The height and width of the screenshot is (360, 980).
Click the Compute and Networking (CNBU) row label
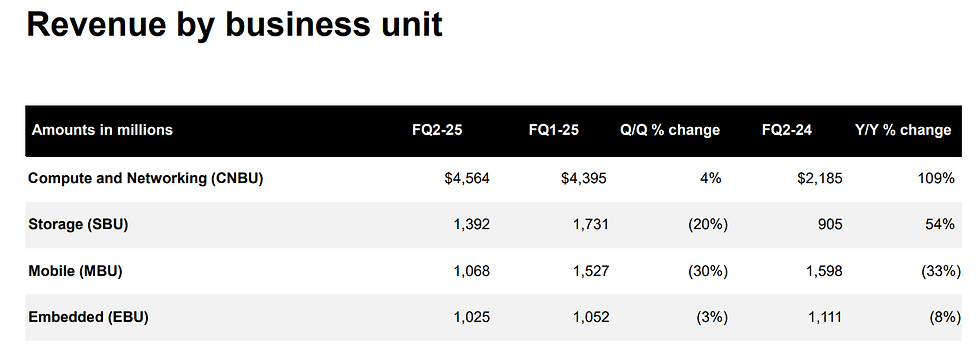point(146,178)
